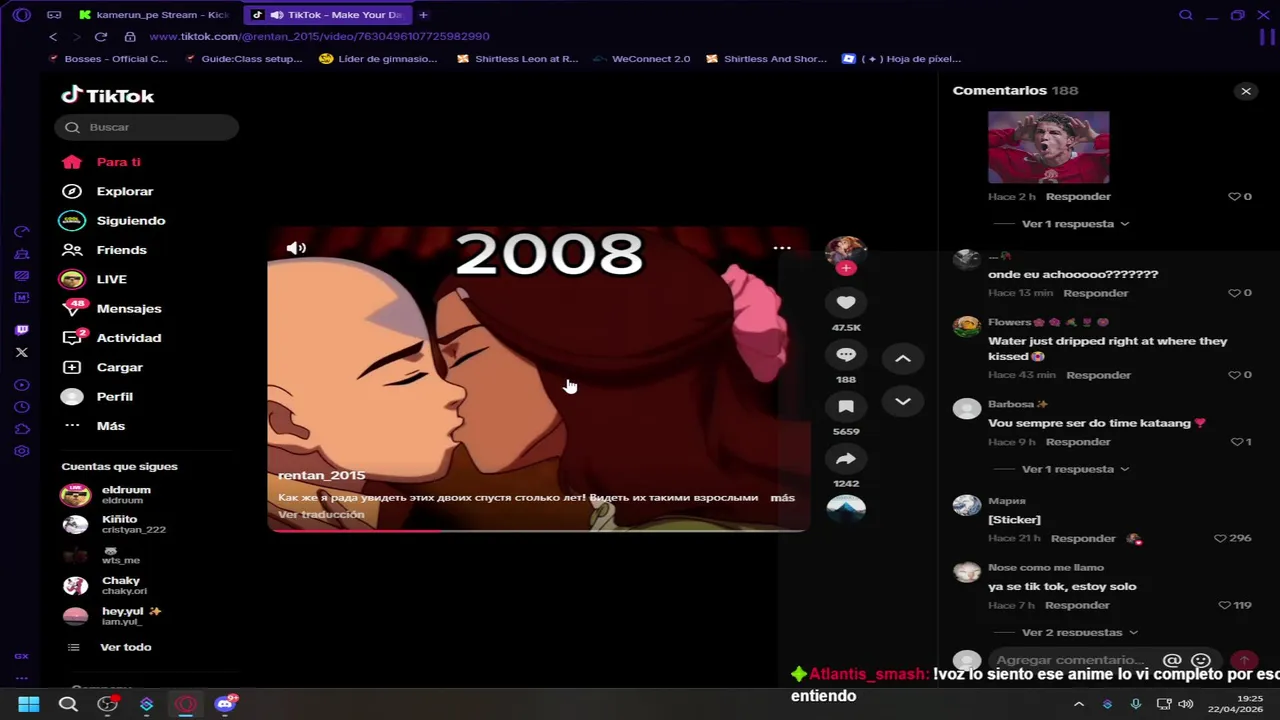Open the Ronaldo image in comment
Image resolution: width=1280 pixels, height=720 pixels.
point(1048,147)
